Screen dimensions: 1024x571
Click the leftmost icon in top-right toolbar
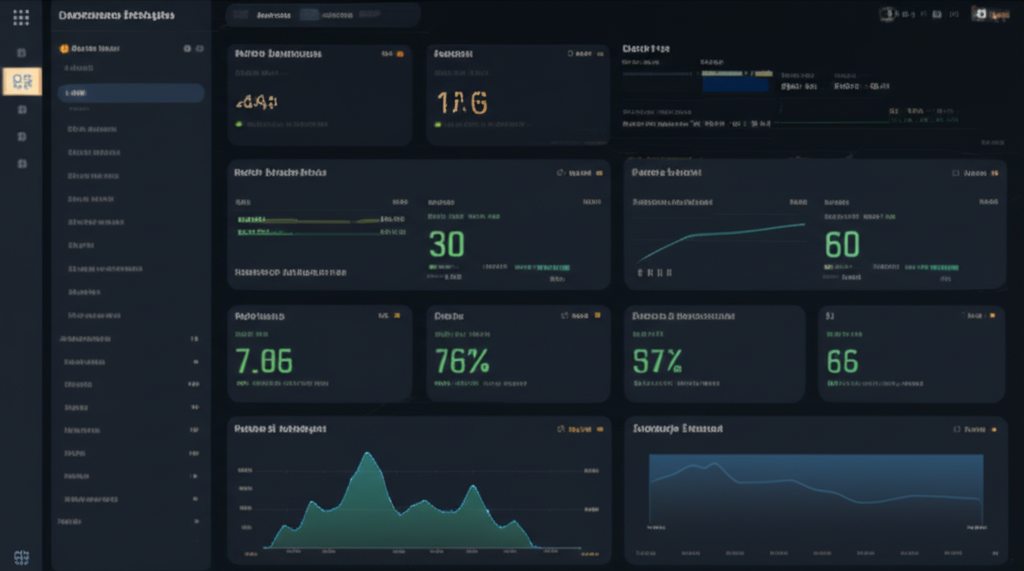(x=886, y=15)
